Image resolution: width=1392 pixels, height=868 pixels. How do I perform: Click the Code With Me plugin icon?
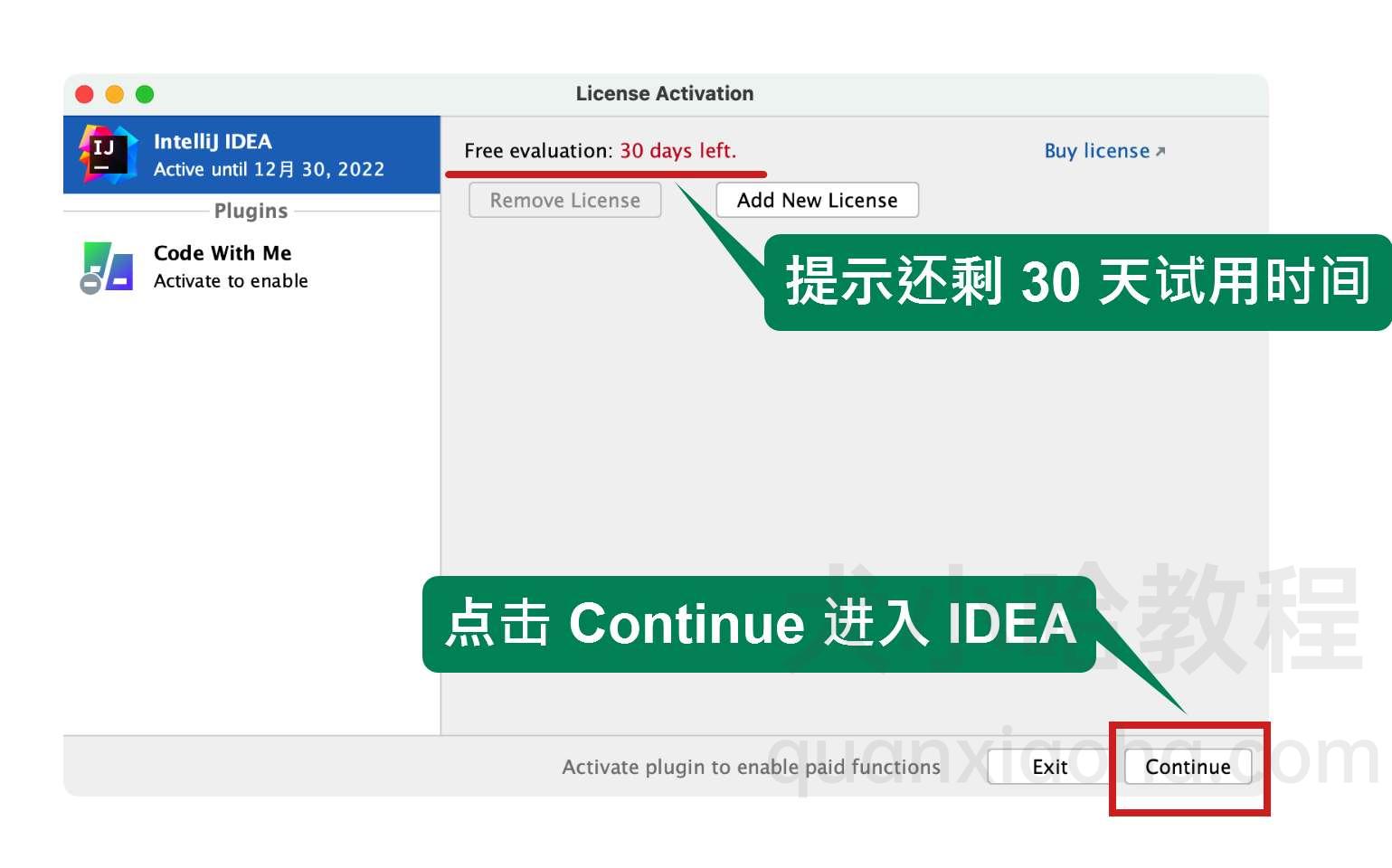107,267
